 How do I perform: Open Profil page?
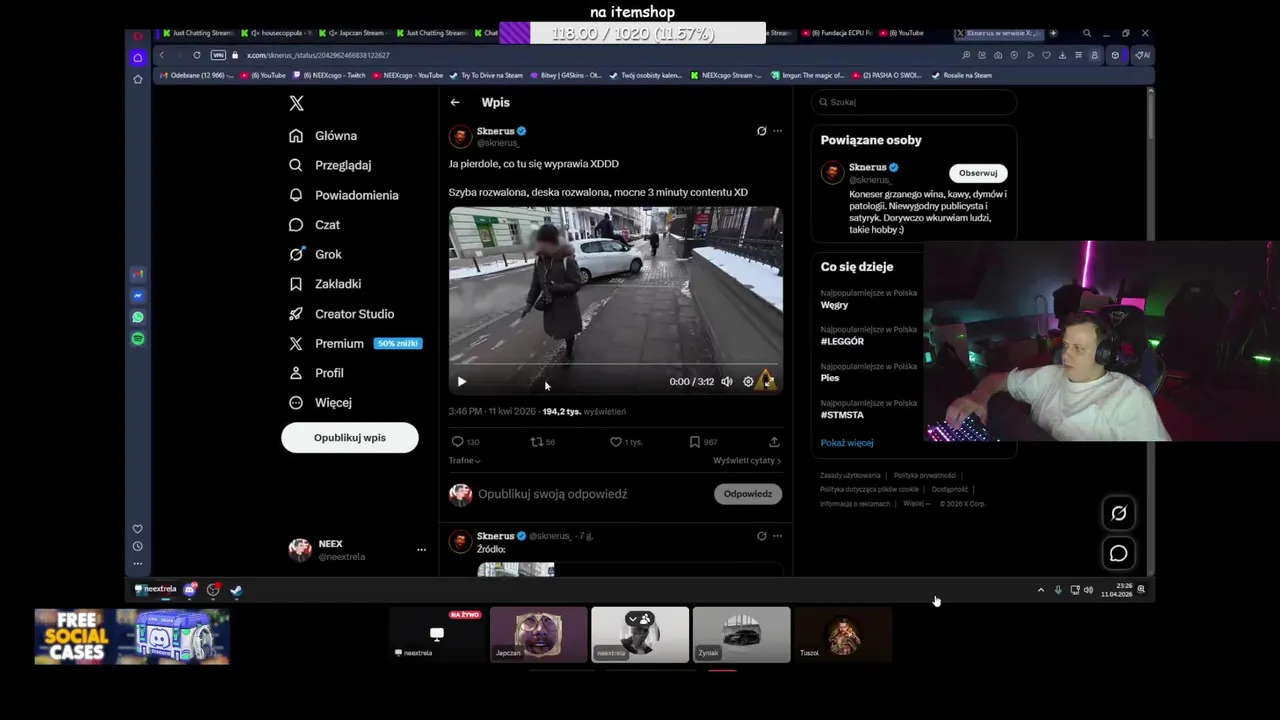click(317, 373)
